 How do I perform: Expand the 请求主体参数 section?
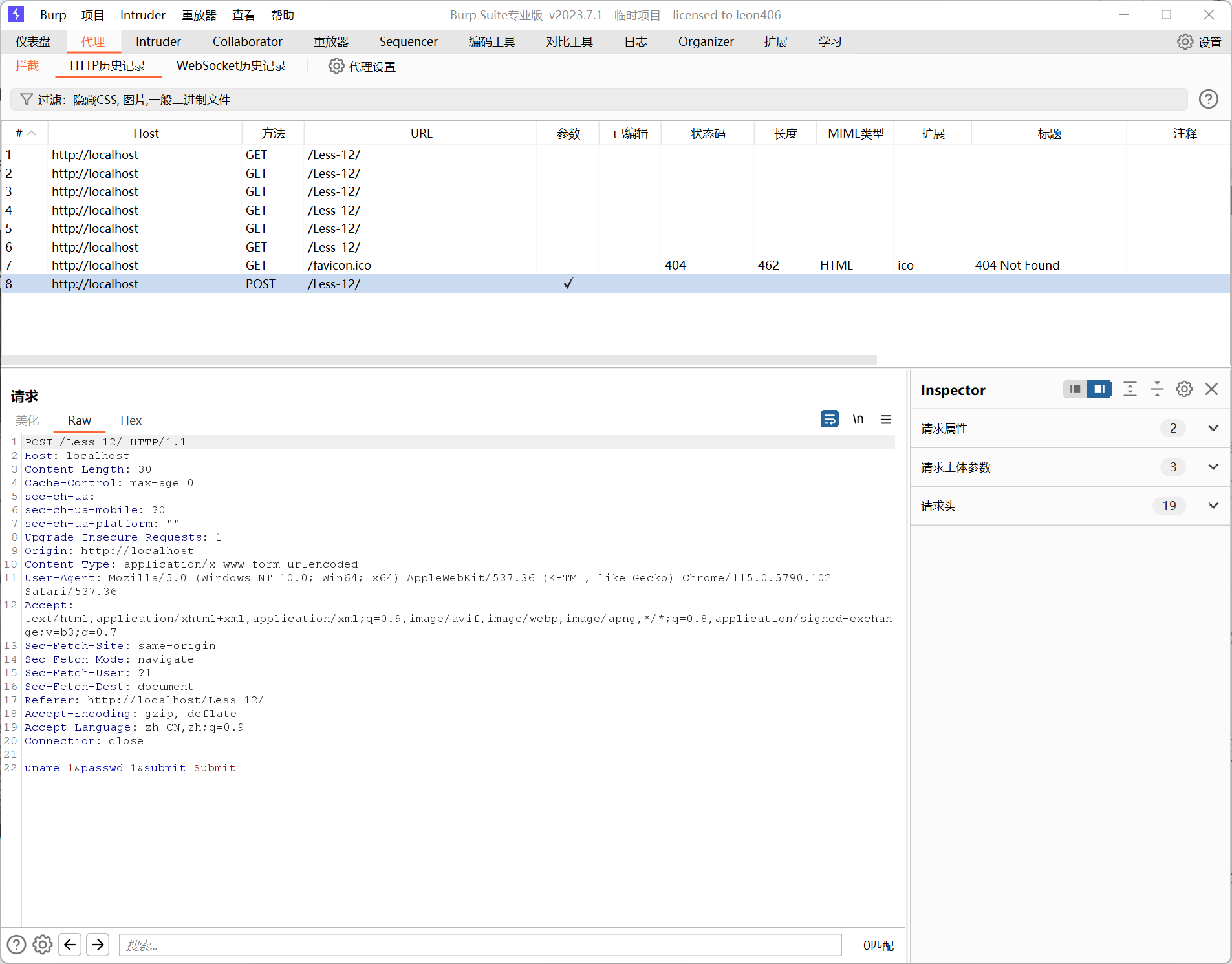1213,467
